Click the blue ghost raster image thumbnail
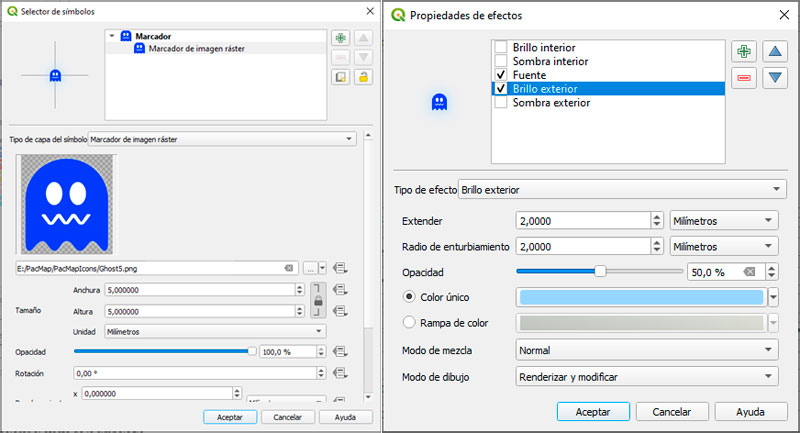800x433 pixels. tap(67, 205)
